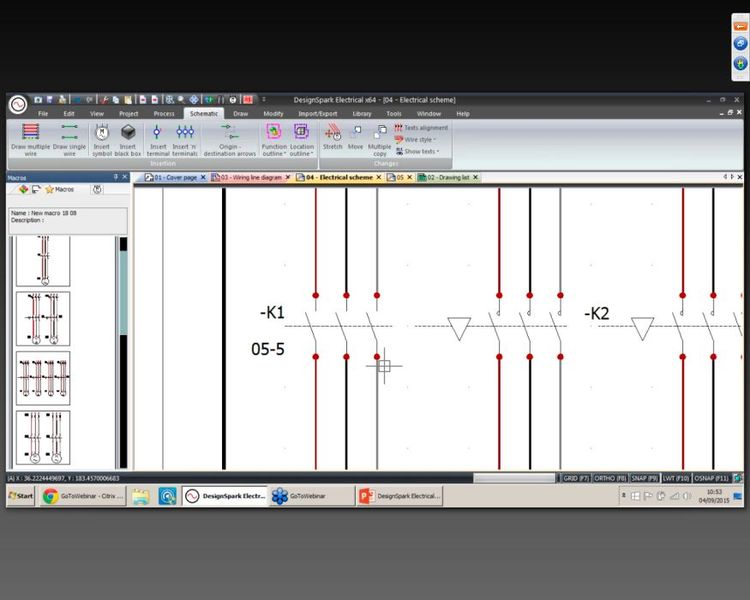Select the Draw single wire tool
This screenshot has height=600, width=750.
pyautogui.click(x=69, y=139)
